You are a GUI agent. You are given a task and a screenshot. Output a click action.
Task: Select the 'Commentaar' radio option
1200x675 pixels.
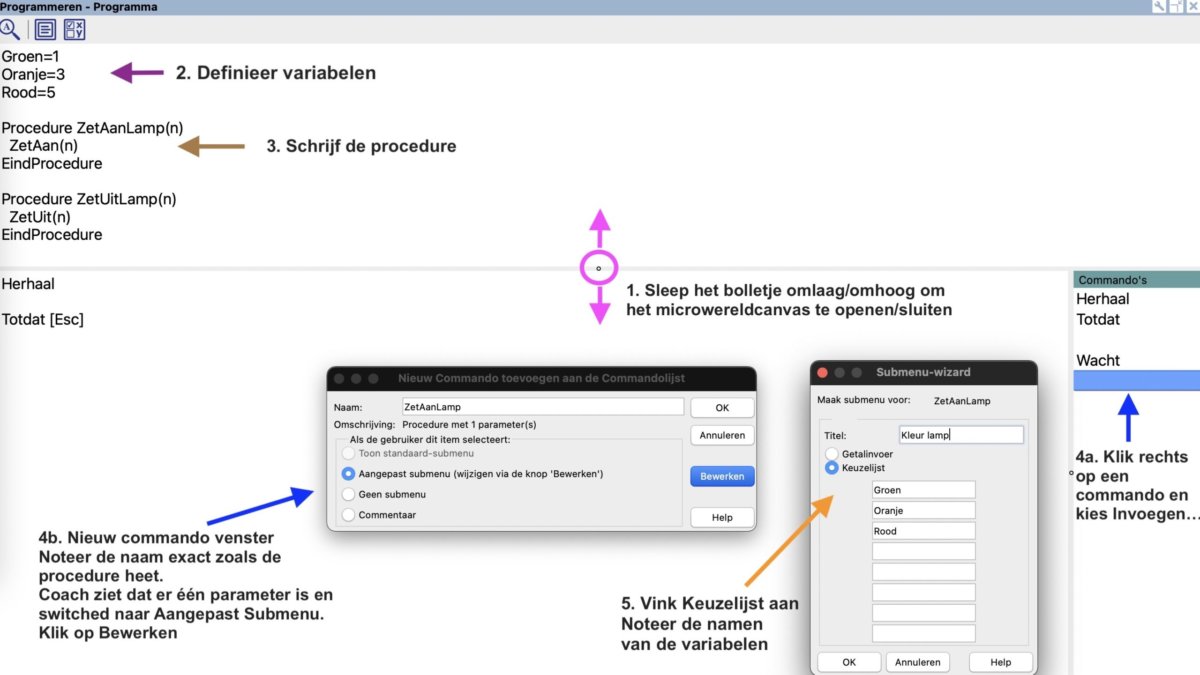point(348,515)
